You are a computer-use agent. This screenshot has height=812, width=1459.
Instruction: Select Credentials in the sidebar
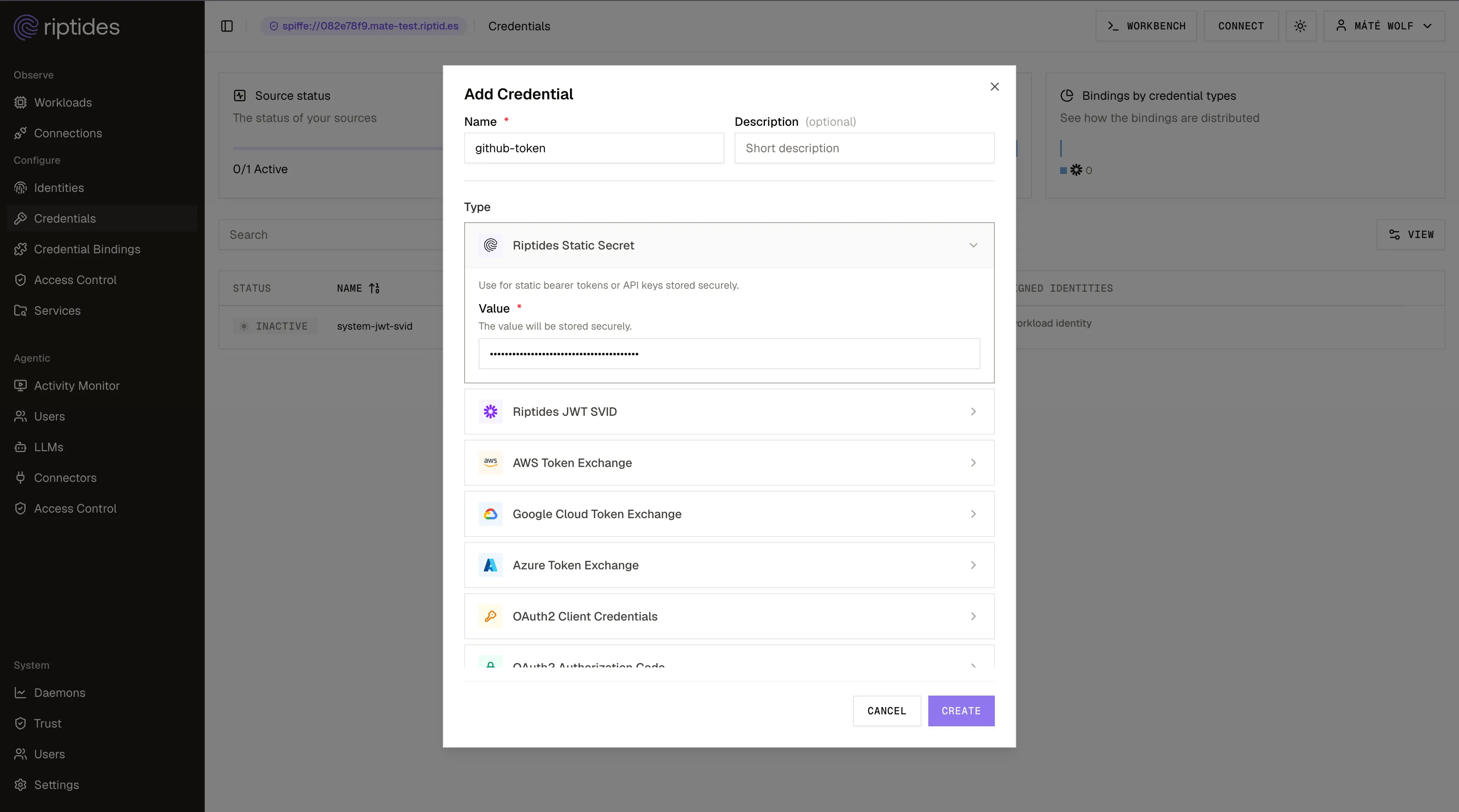tap(102, 219)
